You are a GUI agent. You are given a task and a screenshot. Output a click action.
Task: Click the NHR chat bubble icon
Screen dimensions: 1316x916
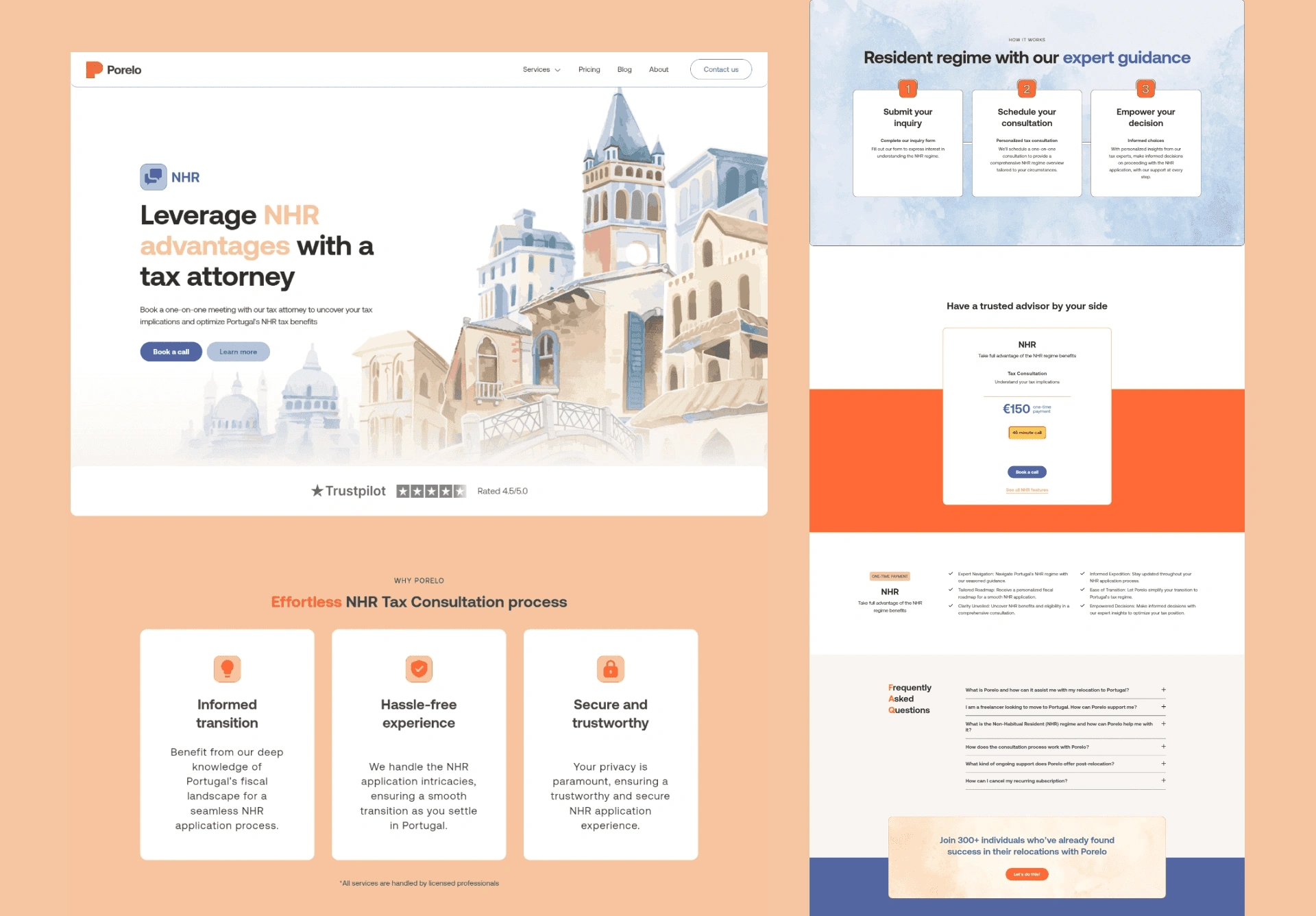[x=154, y=177]
